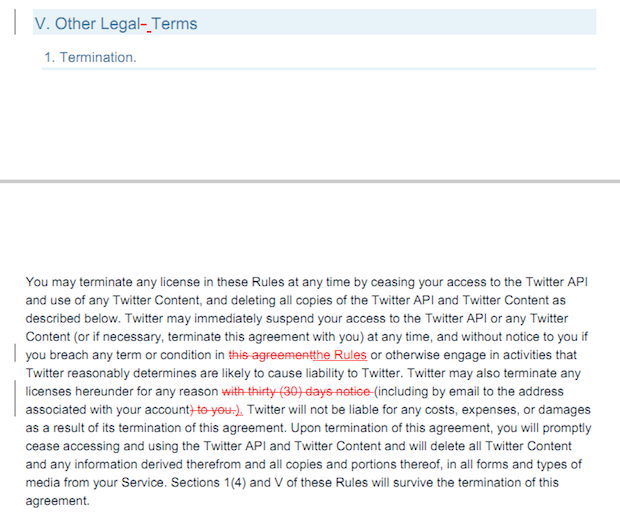Screen dimensions: 620x515
Task: Click the 'V. Other Legal Terms' heading
Action: click(116, 24)
